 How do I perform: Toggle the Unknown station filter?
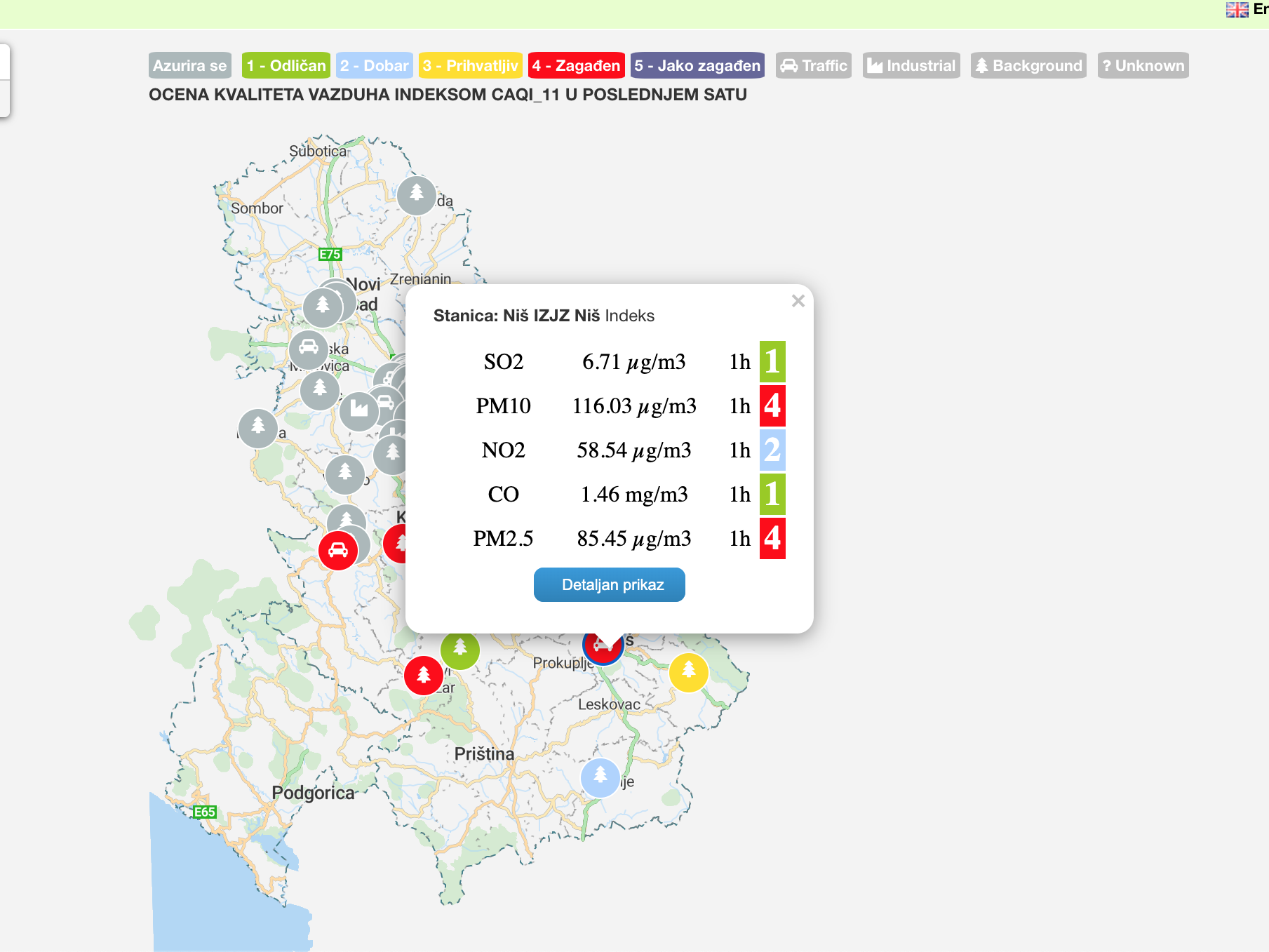[1143, 66]
